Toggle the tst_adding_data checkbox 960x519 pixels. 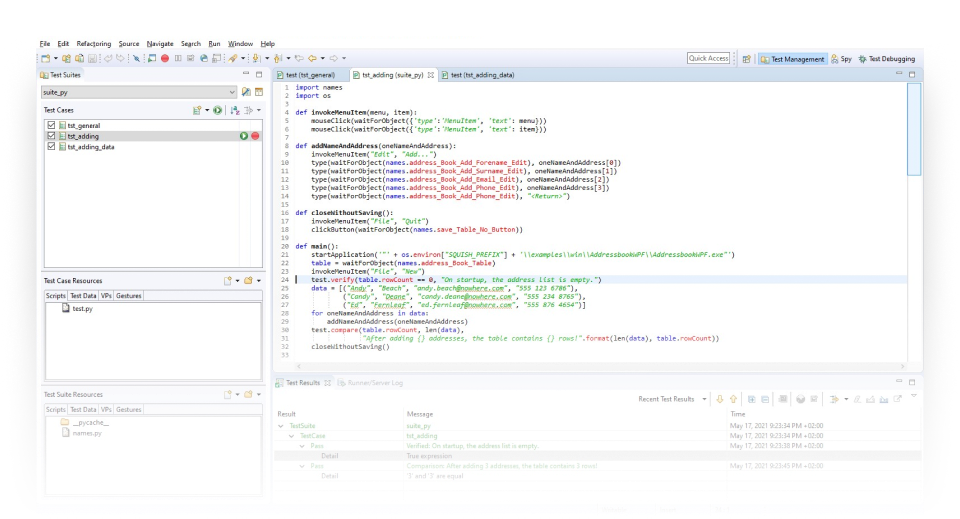coord(51,147)
